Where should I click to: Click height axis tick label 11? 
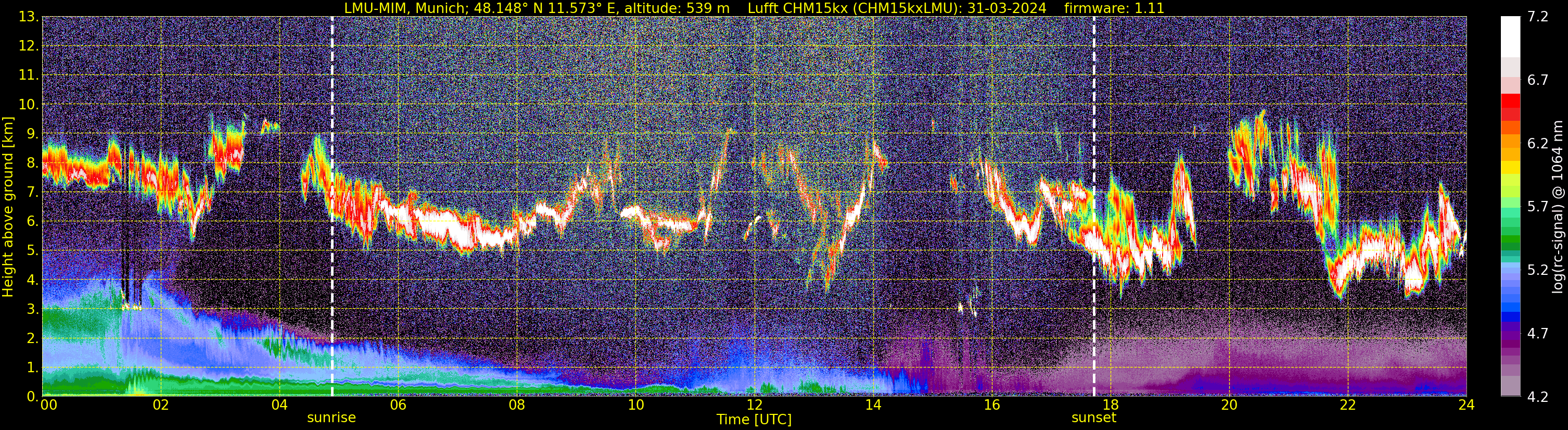click(x=28, y=75)
